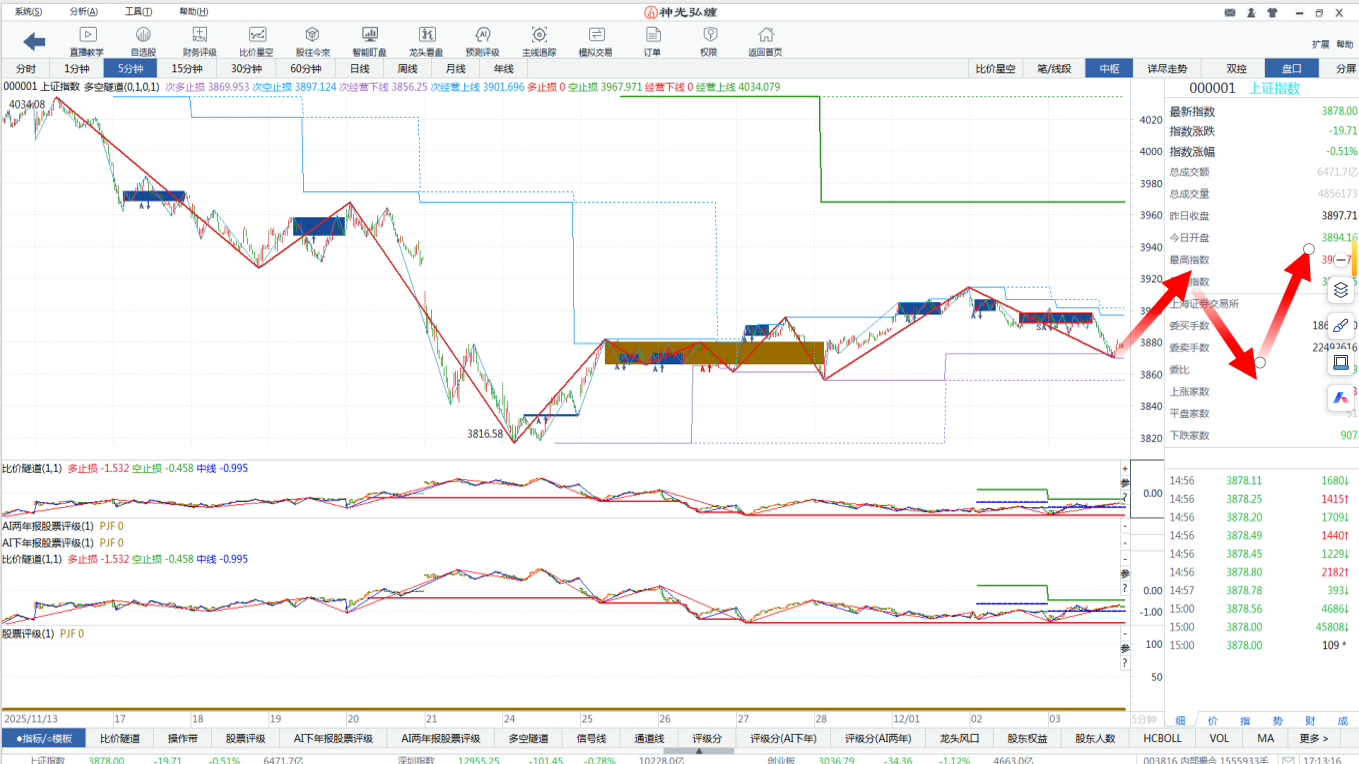Toggle the 盘口 panel button

(x=1291, y=69)
